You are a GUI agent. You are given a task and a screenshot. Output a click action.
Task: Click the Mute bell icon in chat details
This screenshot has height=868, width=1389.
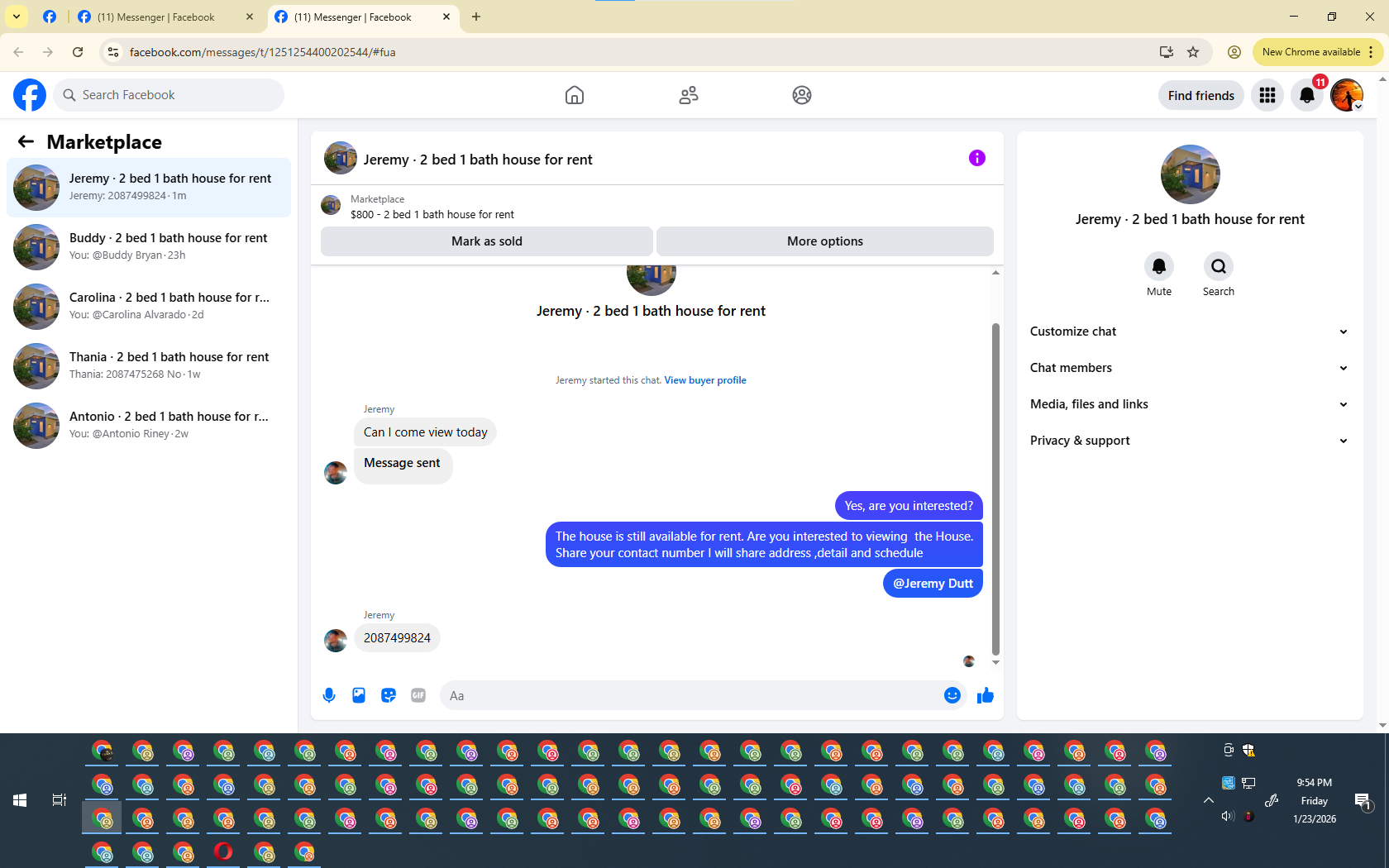1159,266
